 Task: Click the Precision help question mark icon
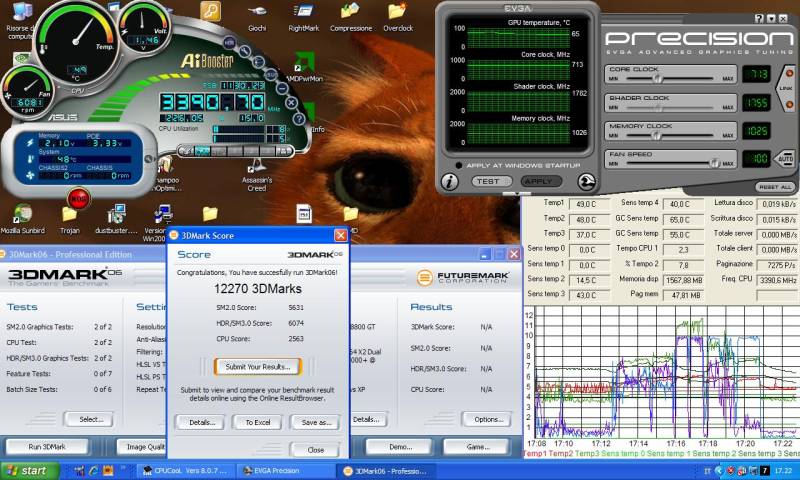[759, 18]
